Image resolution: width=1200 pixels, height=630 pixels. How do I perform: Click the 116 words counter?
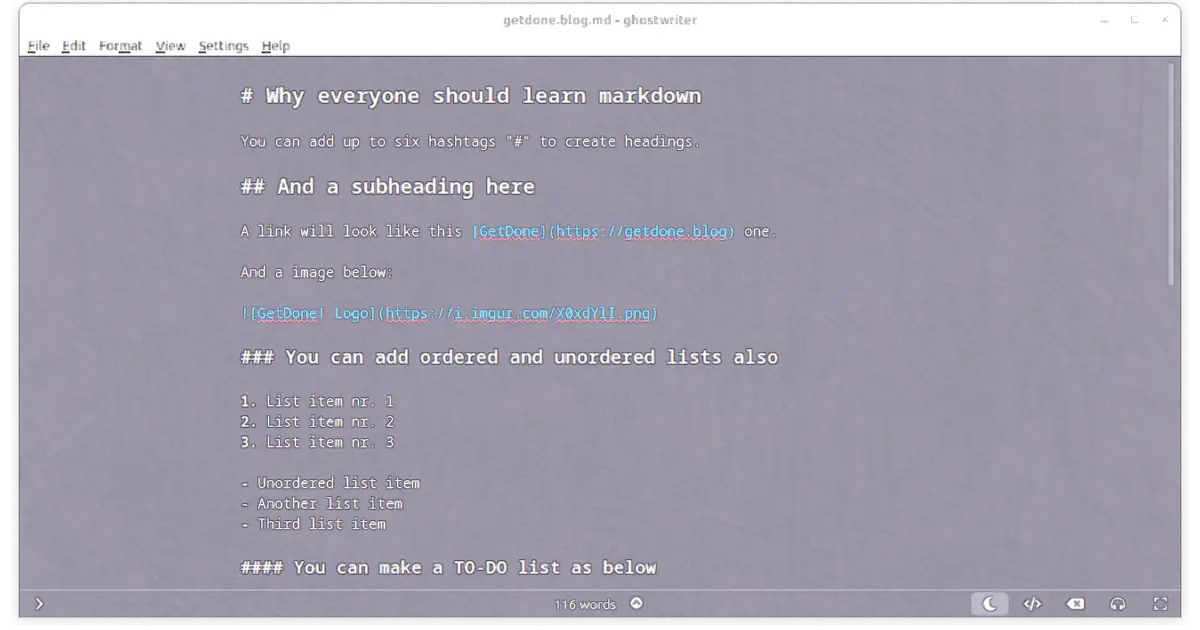[x=586, y=604]
